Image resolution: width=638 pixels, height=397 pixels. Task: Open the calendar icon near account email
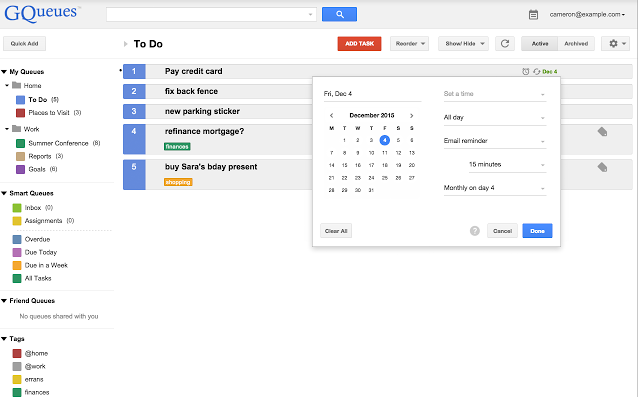pyautogui.click(x=533, y=15)
